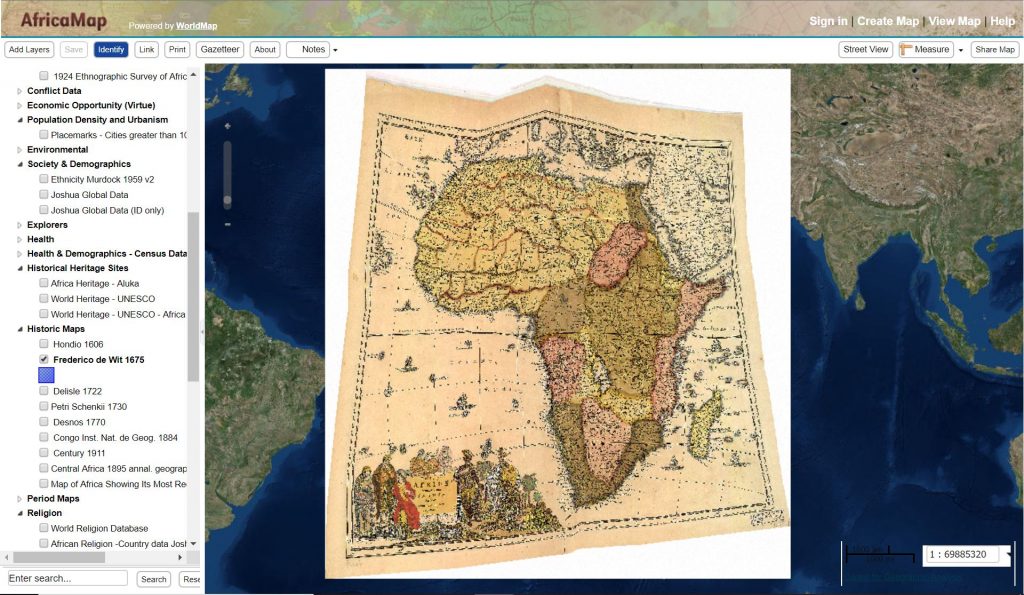Enable the Hondio 1606 historic map
This screenshot has height=595, width=1024.
[x=44, y=344]
